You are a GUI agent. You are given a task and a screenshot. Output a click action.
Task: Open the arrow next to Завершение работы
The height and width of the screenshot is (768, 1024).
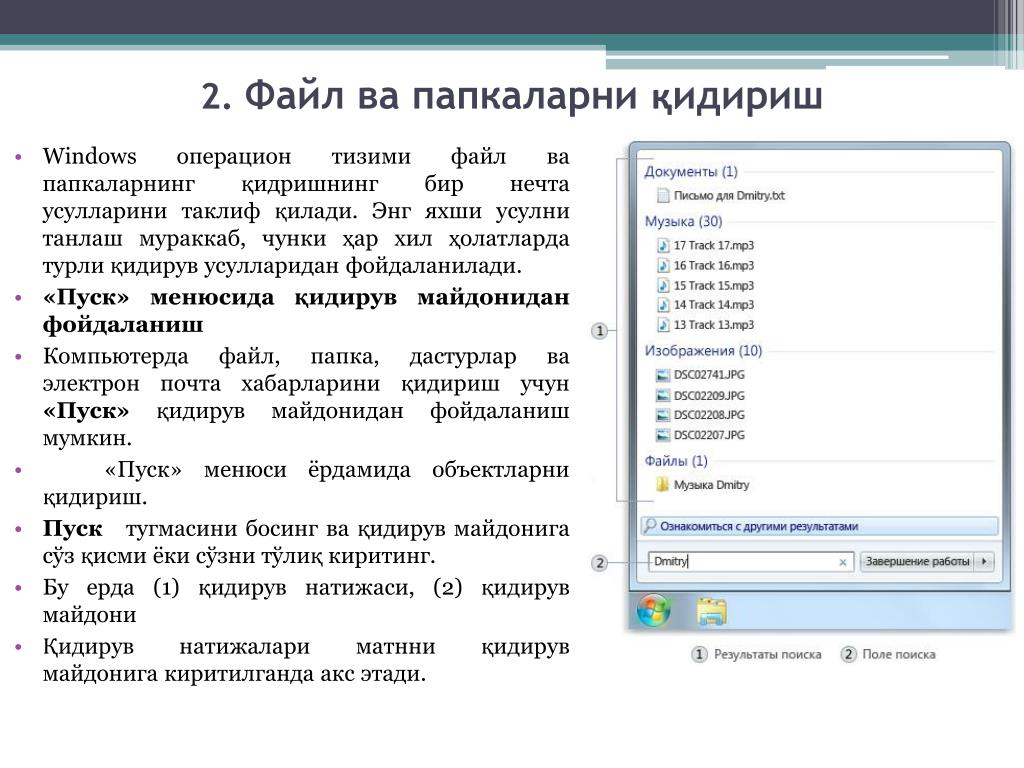point(984,561)
